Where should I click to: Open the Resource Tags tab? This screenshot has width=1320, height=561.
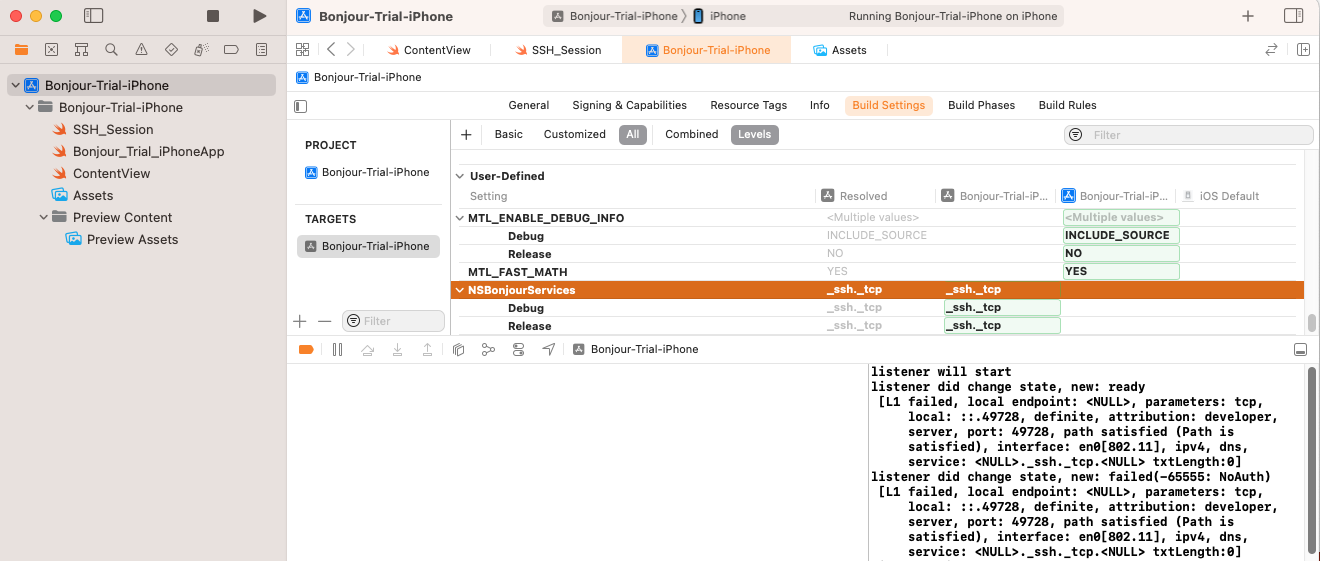749,105
